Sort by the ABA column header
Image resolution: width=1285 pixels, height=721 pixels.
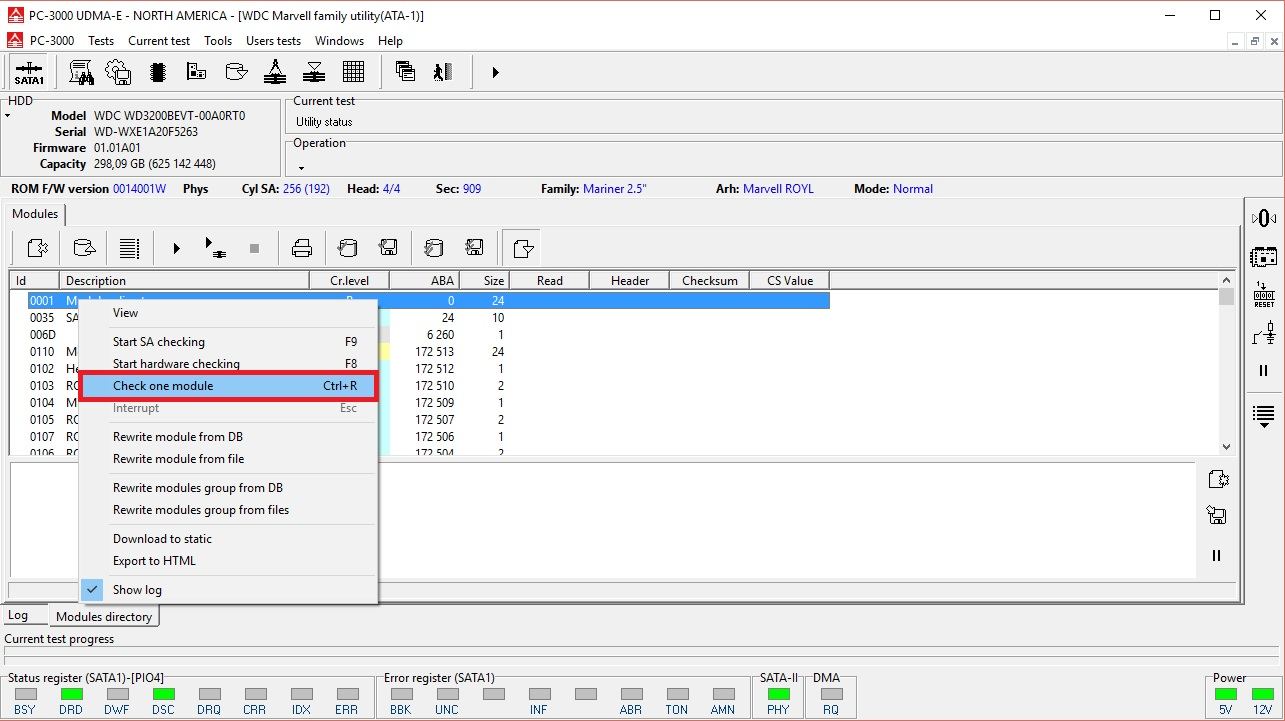tap(425, 281)
